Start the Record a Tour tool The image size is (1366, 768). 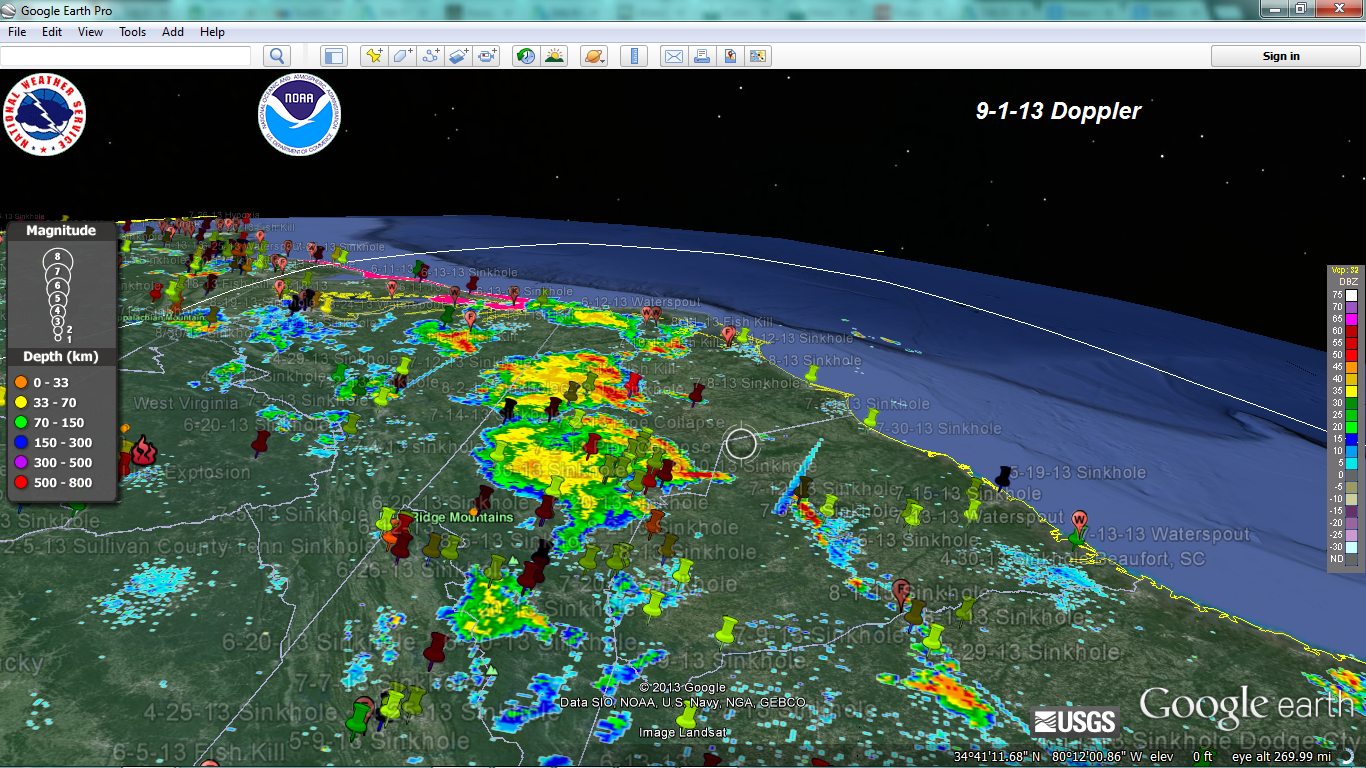coord(487,56)
